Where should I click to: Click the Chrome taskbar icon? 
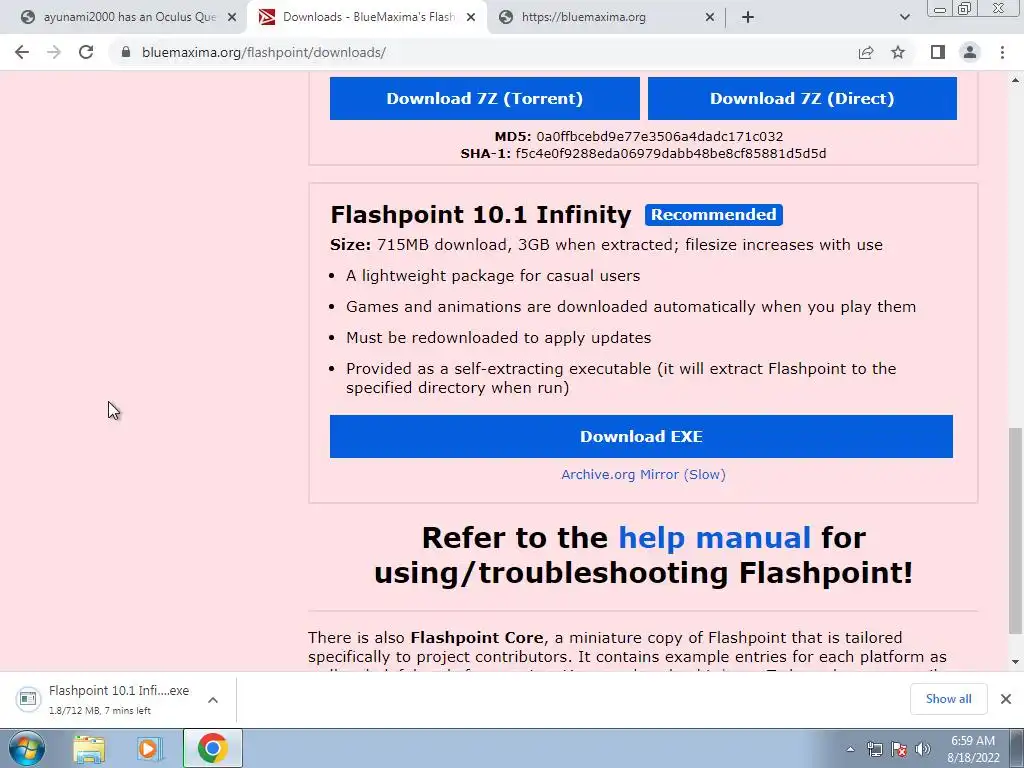(x=212, y=748)
